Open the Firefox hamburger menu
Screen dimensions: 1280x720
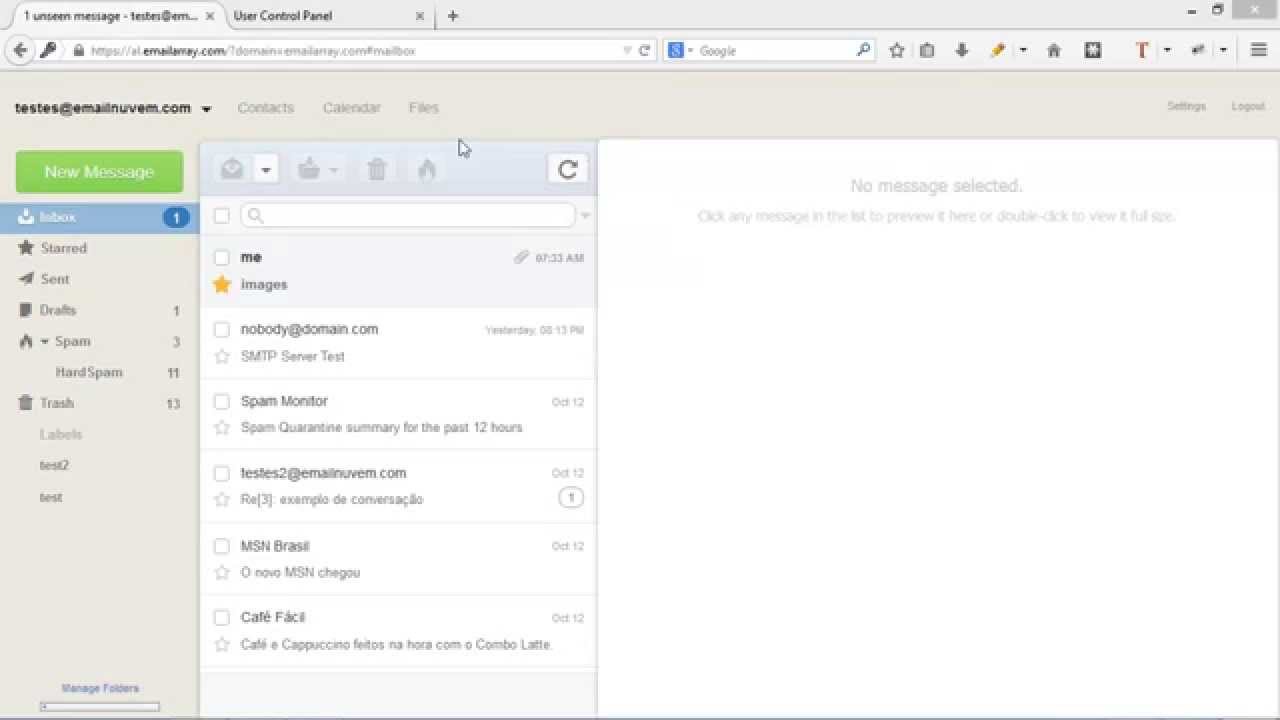[1259, 50]
